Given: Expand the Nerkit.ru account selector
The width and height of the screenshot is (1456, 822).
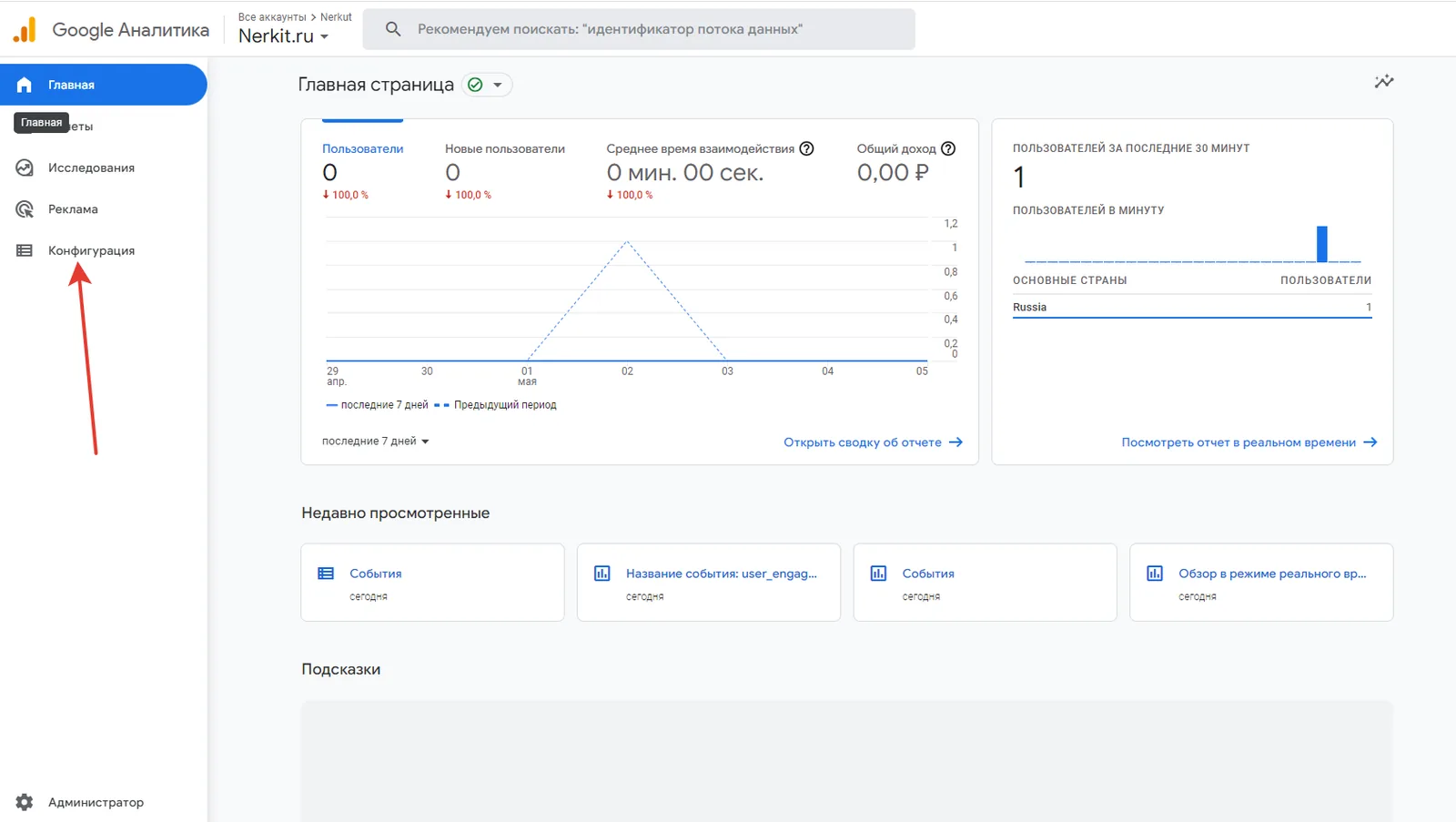Looking at the screenshot, I should [283, 36].
